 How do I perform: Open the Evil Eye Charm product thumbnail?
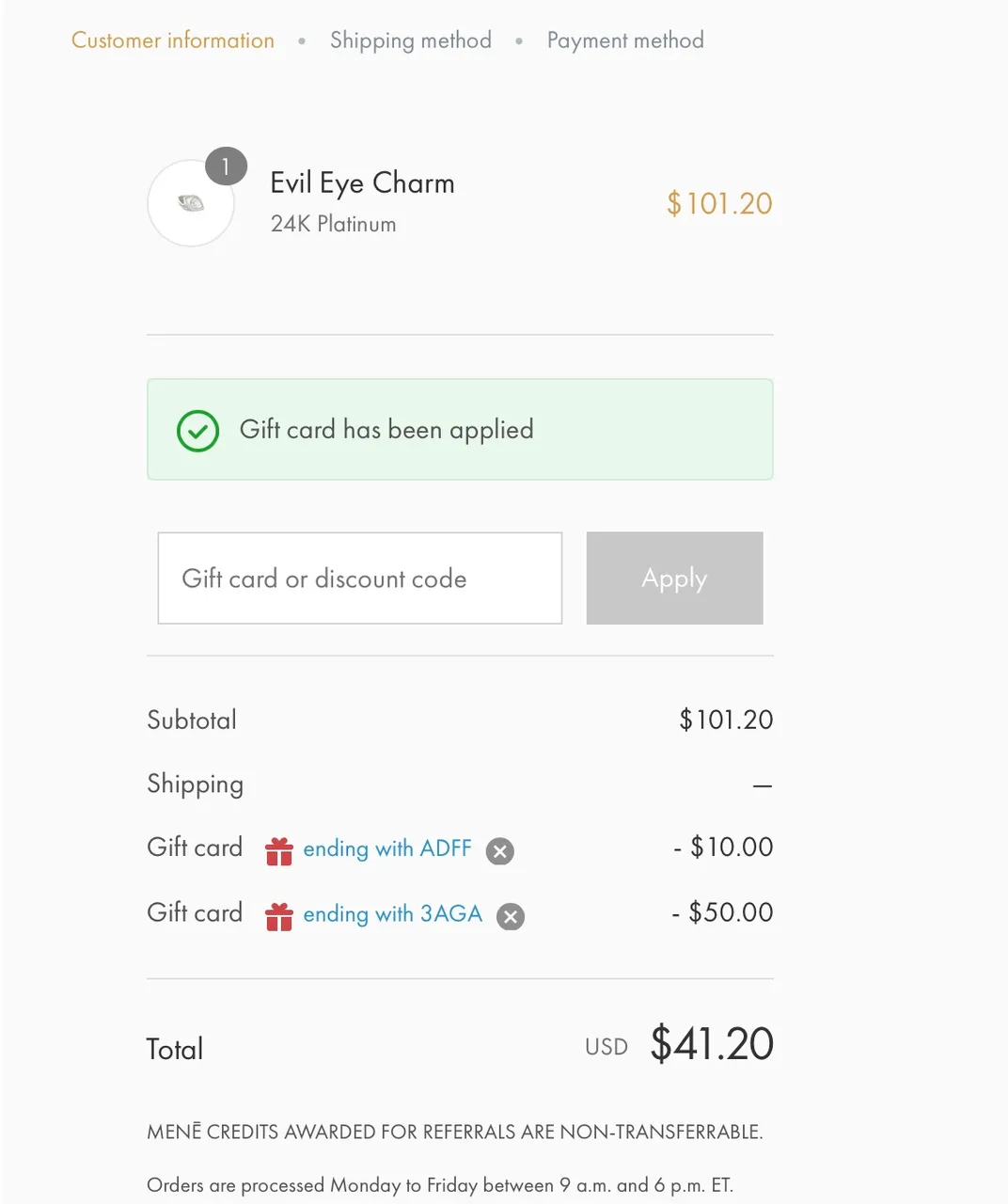click(x=191, y=203)
